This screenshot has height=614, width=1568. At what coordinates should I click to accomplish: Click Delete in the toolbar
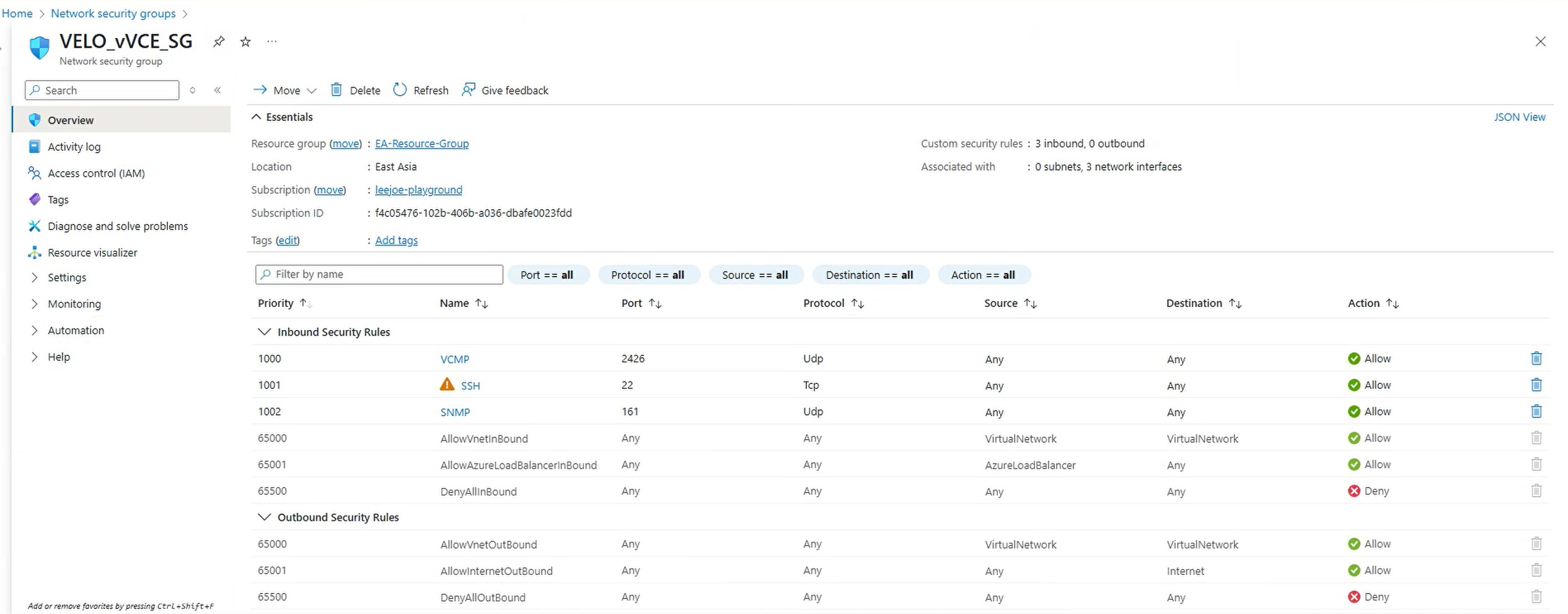(x=355, y=91)
